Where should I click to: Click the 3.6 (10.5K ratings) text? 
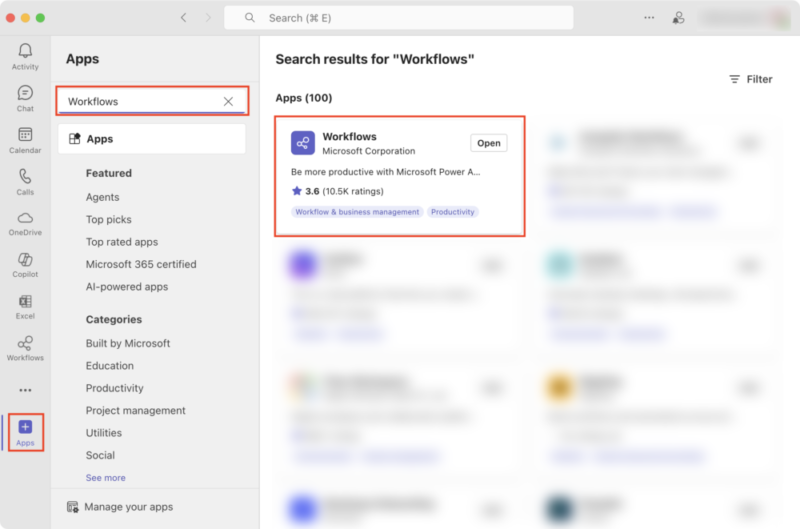[x=344, y=191]
